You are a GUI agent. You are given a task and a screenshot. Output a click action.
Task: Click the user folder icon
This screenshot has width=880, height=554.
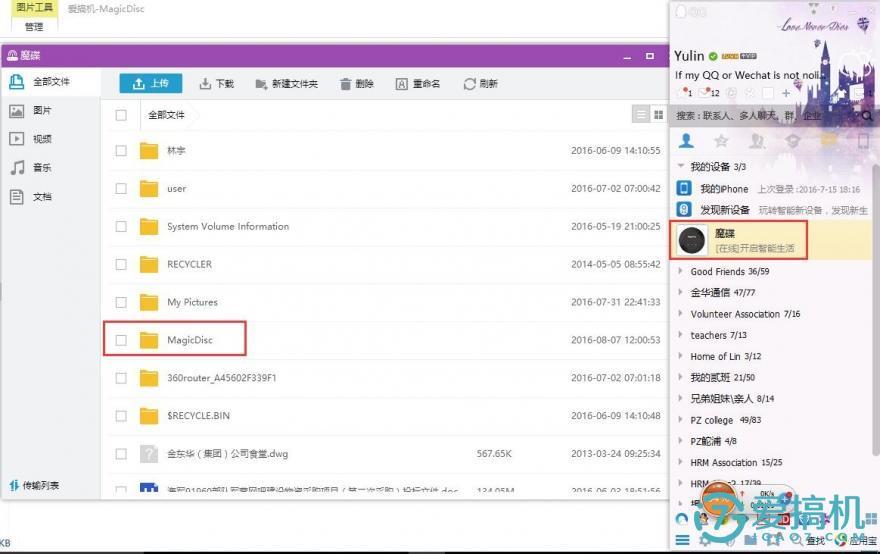[x=149, y=189]
